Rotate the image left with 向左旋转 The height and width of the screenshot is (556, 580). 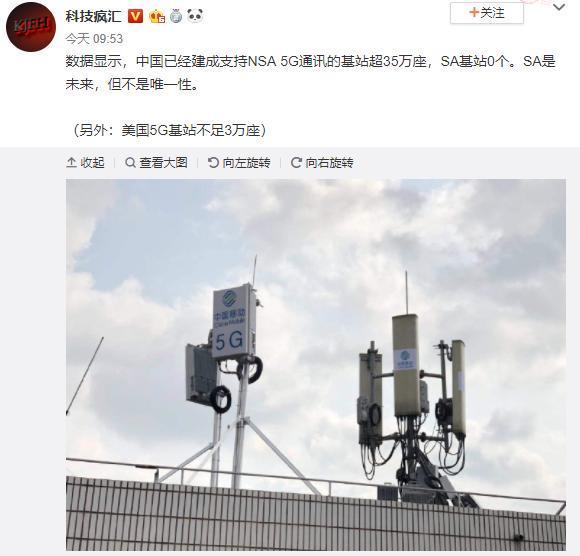click(239, 162)
